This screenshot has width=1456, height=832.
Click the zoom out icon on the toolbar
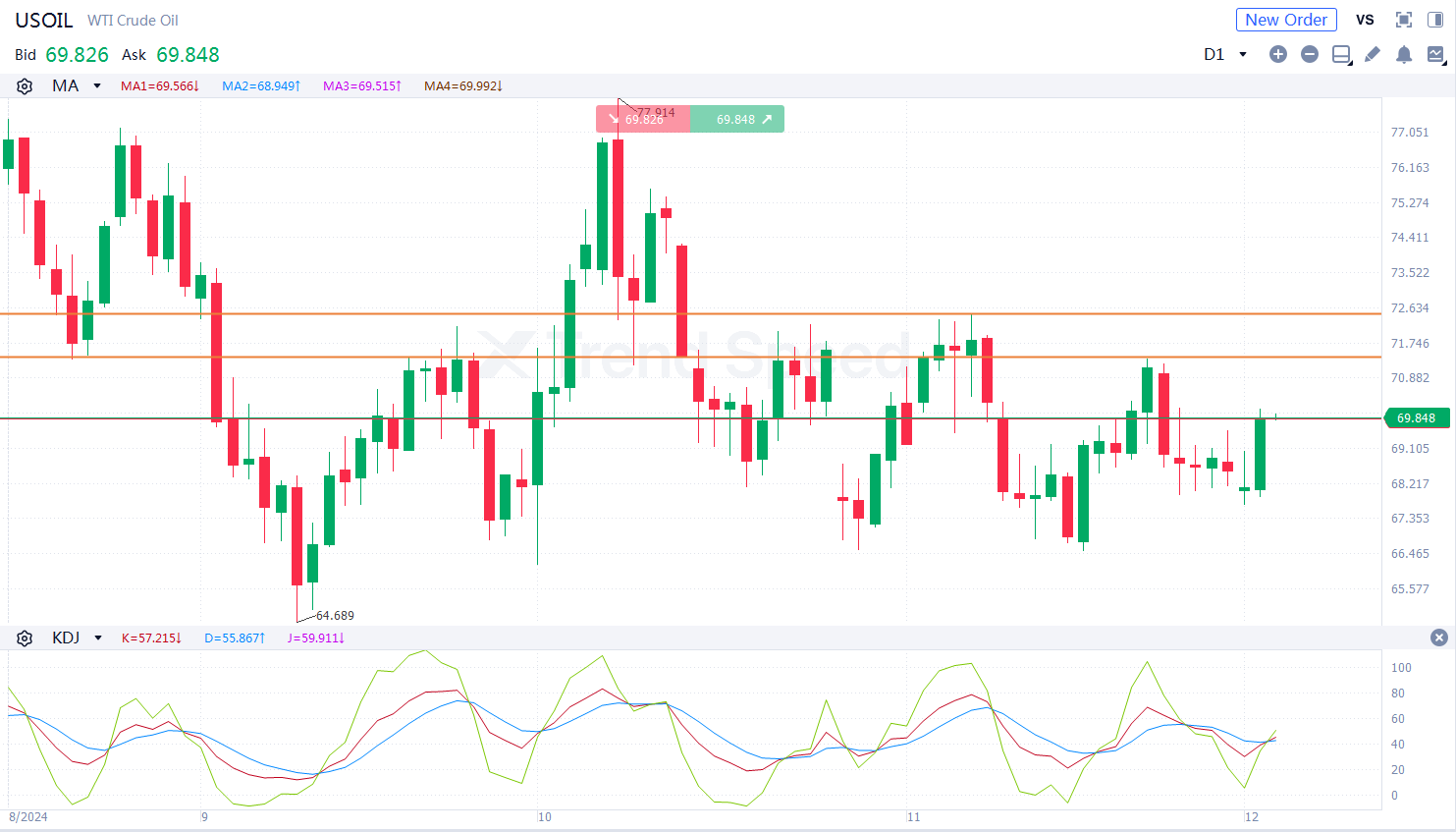1310,55
